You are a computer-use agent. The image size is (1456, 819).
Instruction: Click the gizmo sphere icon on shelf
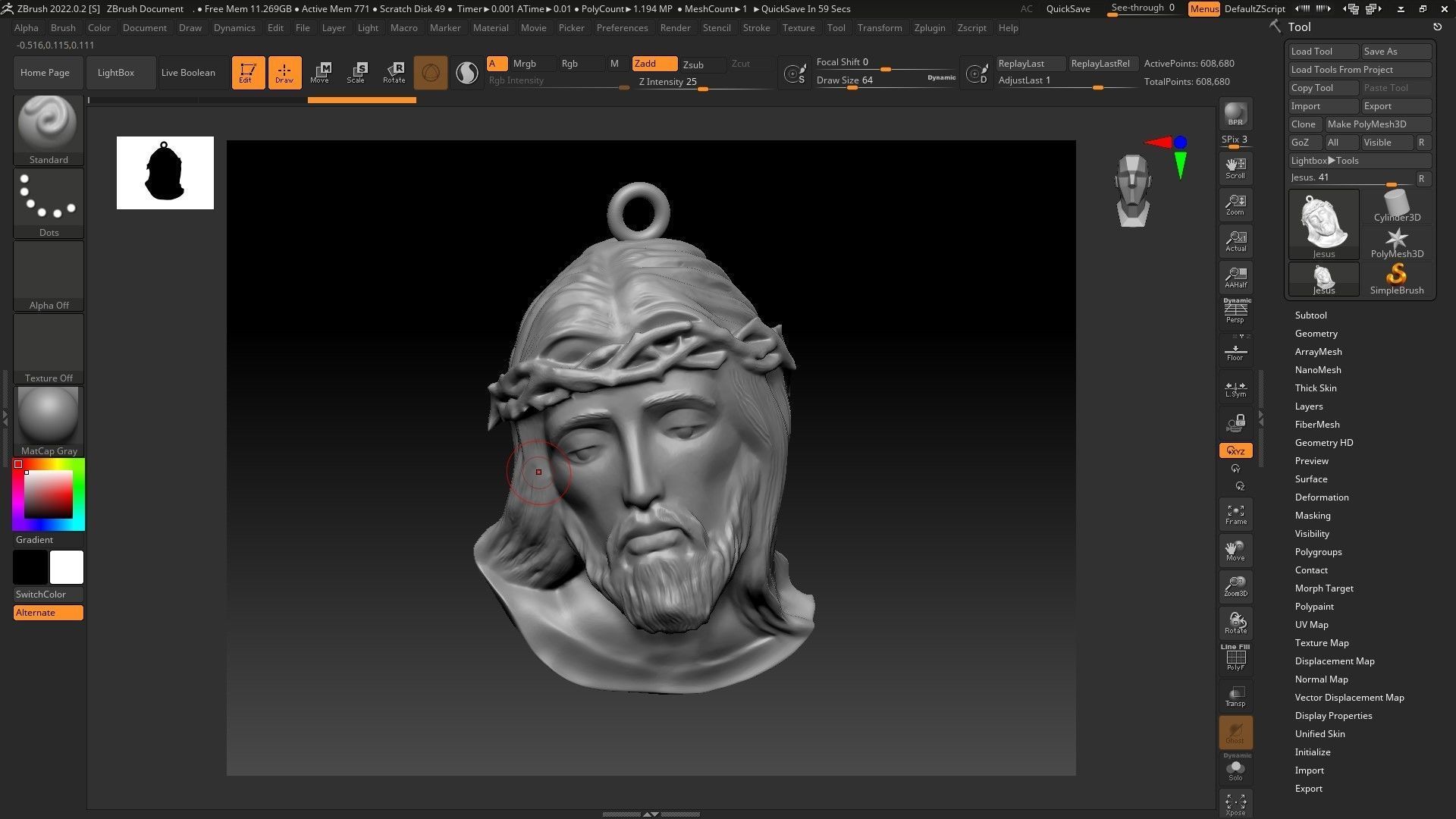coord(431,72)
